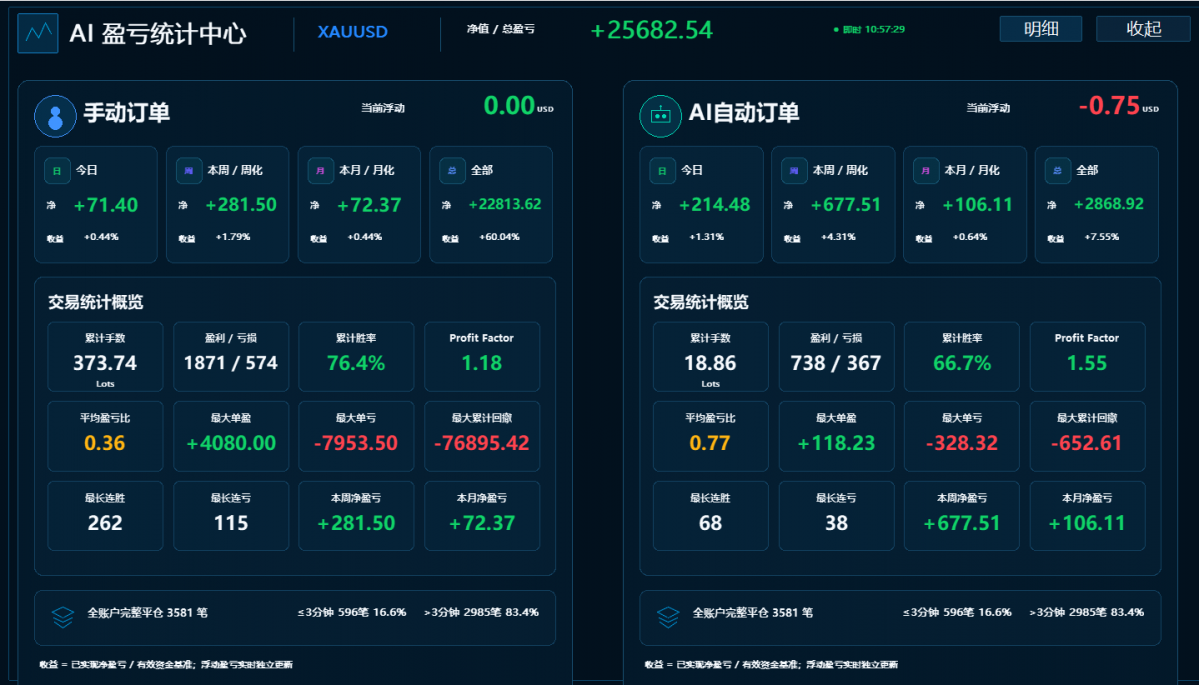Click the all-time net +2868.92 in AI自动订单
The height and width of the screenshot is (685, 1199).
pos(1109,204)
